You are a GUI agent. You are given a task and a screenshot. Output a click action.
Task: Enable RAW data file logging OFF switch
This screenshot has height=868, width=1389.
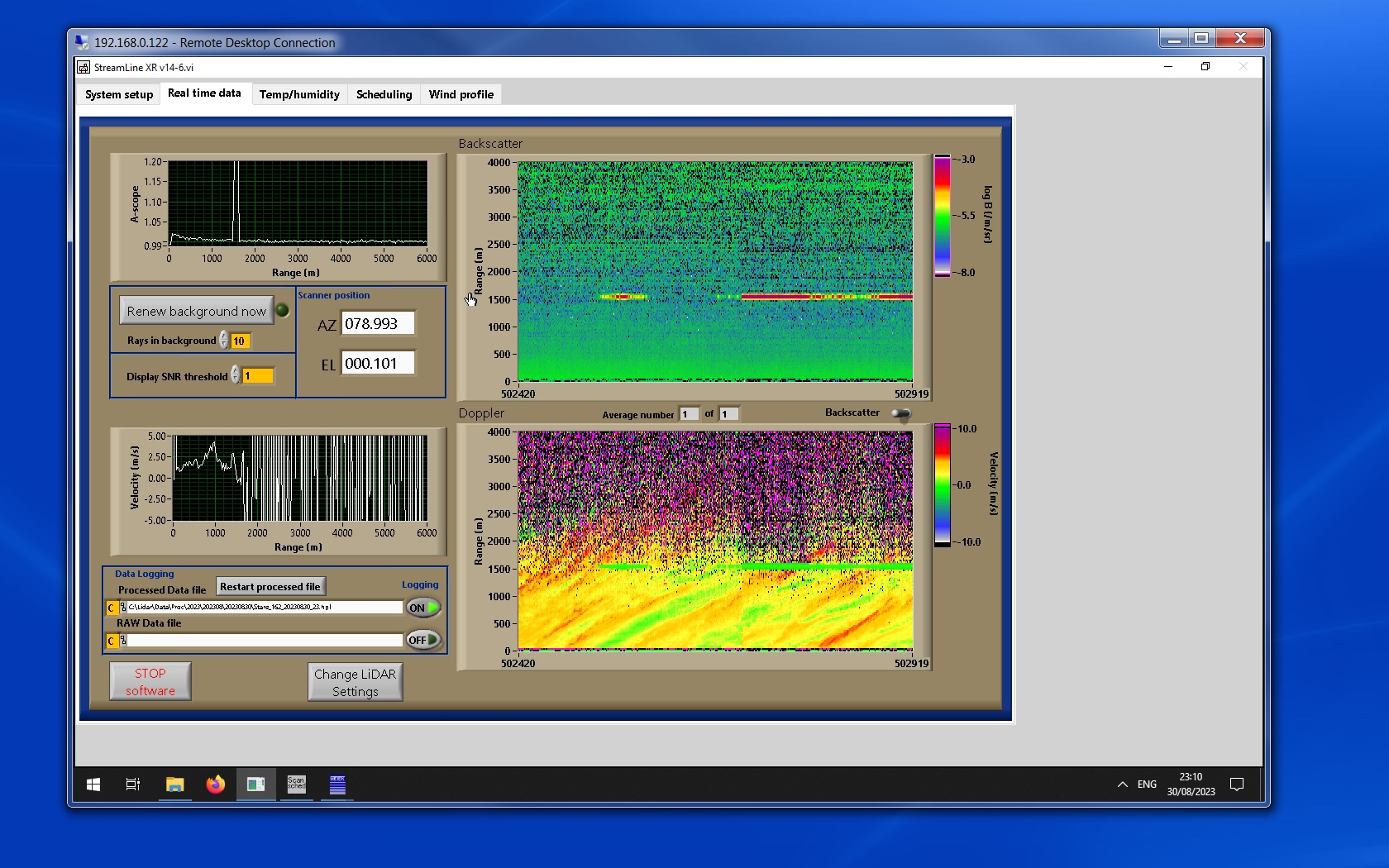click(x=423, y=640)
